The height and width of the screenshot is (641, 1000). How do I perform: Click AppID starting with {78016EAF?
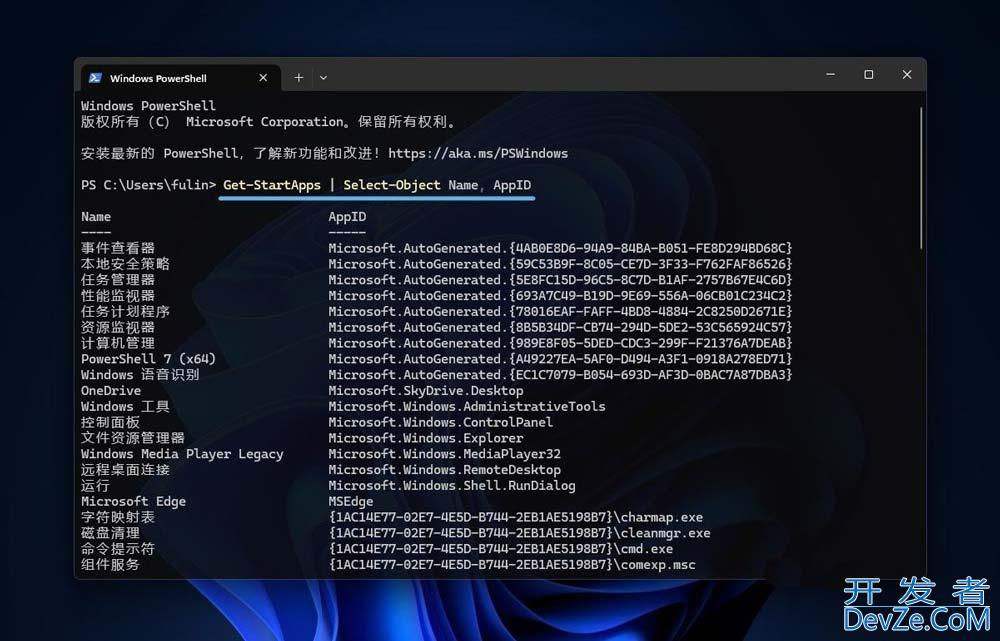pos(561,312)
